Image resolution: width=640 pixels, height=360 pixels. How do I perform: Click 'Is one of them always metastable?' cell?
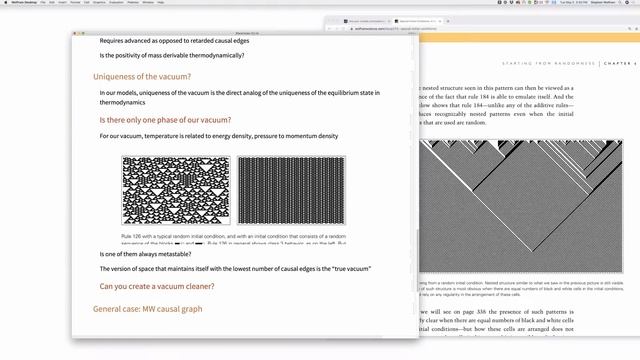pos(145,254)
